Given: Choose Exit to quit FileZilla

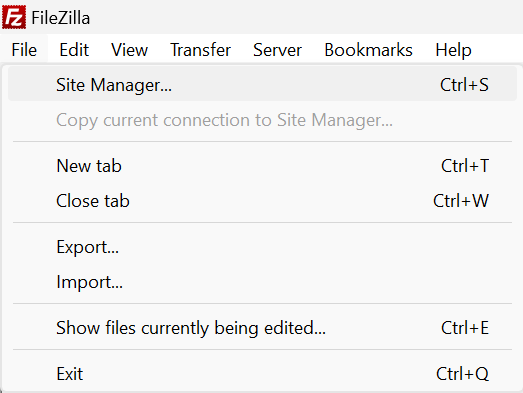Looking at the screenshot, I should pos(262,374).
